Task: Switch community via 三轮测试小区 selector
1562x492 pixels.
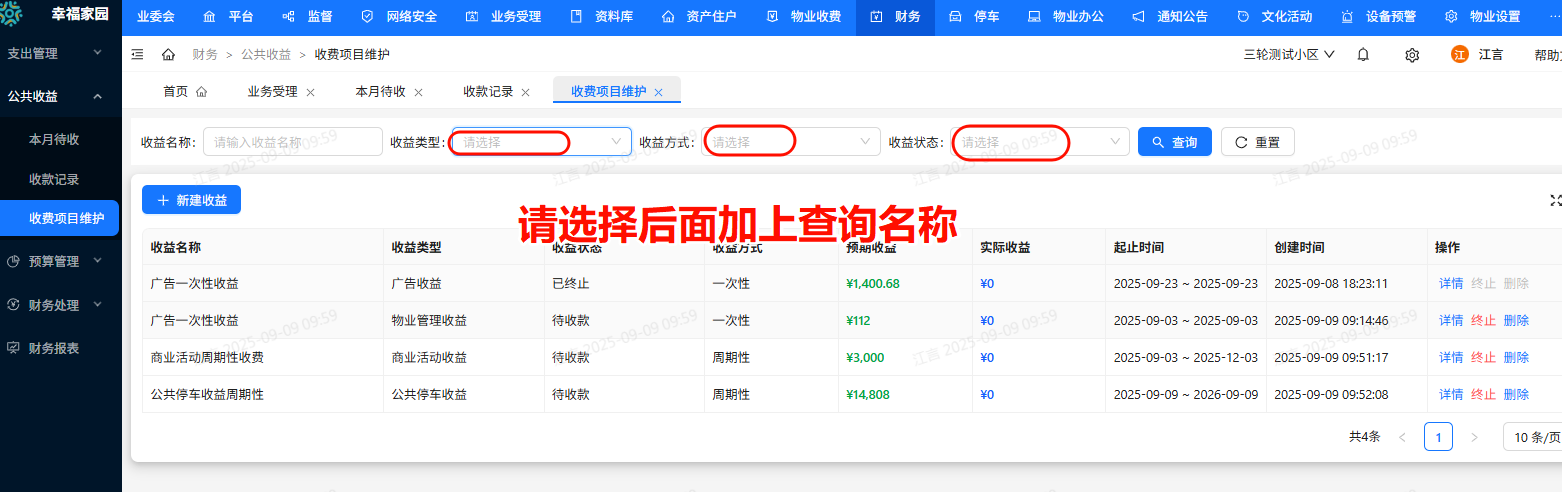Action: pyautogui.click(x=1288, y=55)
